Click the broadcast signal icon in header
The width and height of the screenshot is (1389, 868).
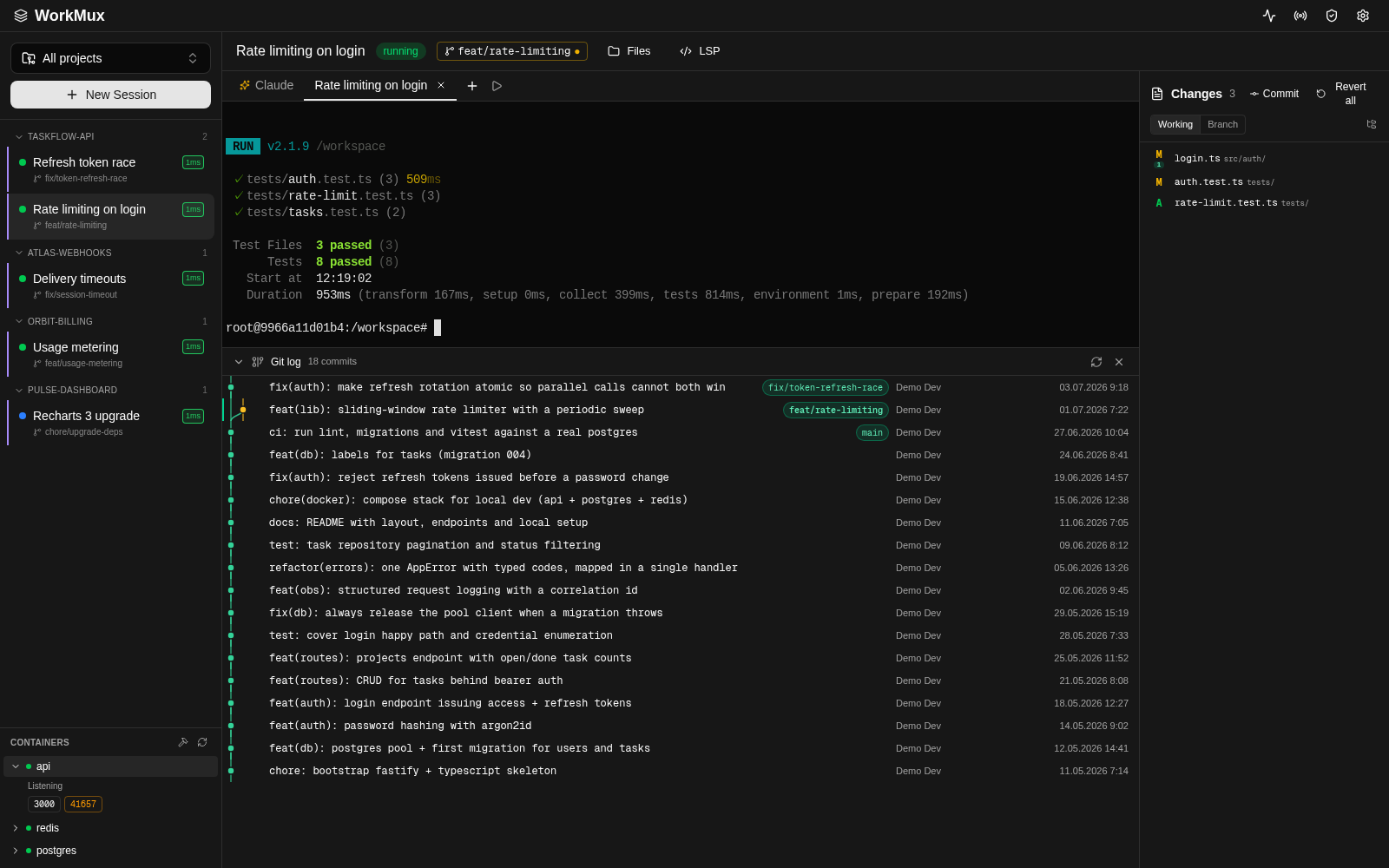1300,16
